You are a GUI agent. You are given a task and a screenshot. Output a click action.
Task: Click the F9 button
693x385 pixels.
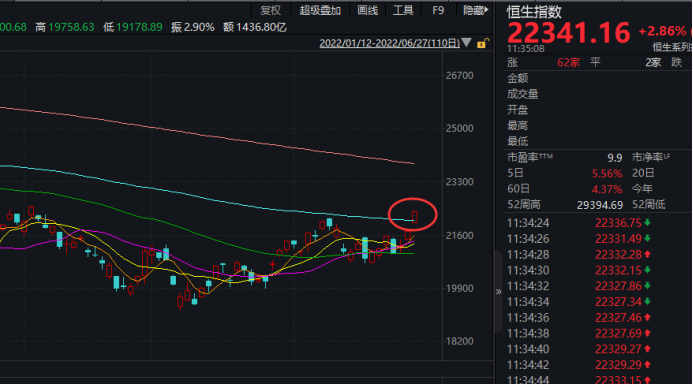(x=438, y=10)
